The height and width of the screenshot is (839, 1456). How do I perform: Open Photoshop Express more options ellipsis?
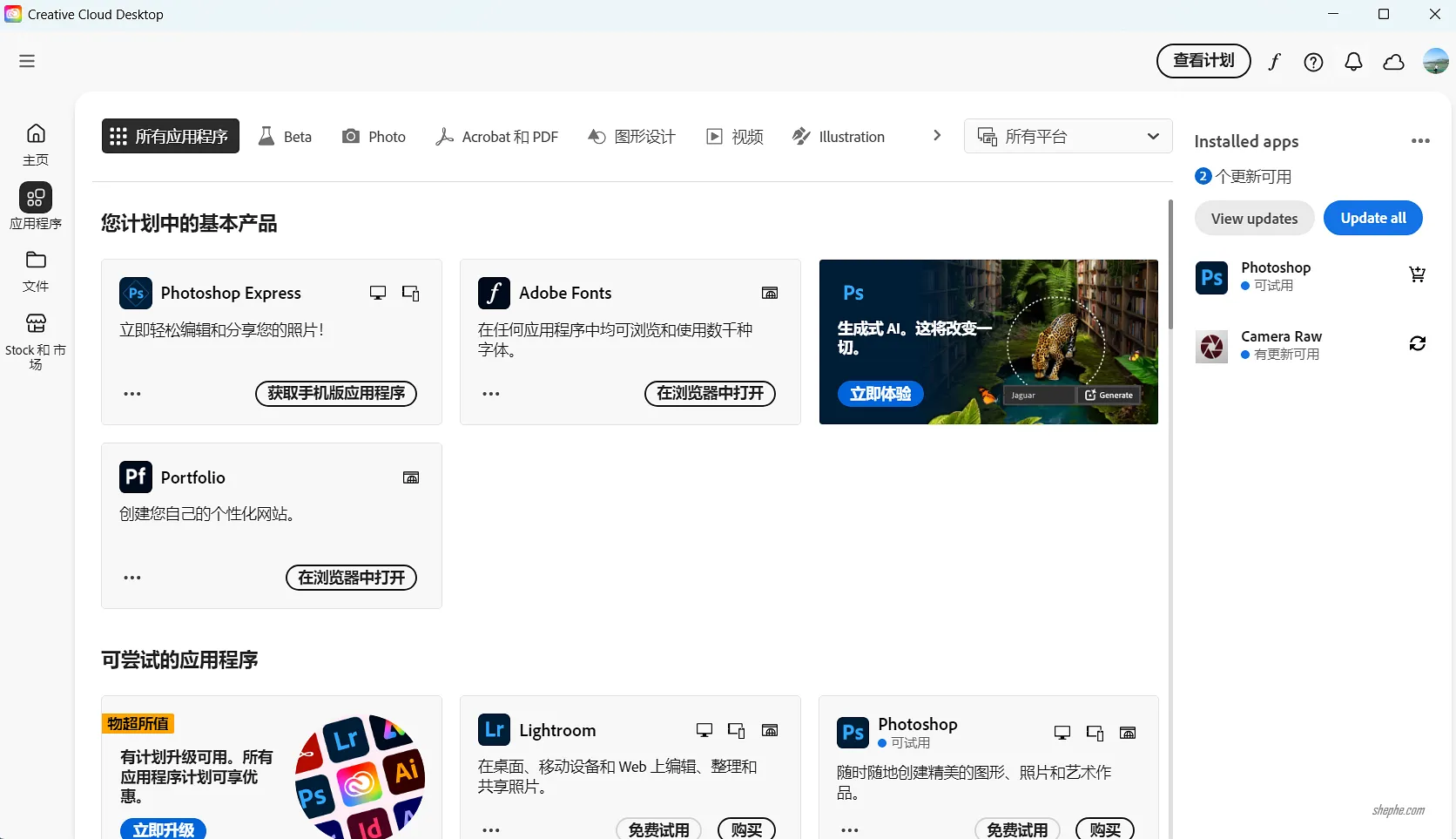pos(132,394)
